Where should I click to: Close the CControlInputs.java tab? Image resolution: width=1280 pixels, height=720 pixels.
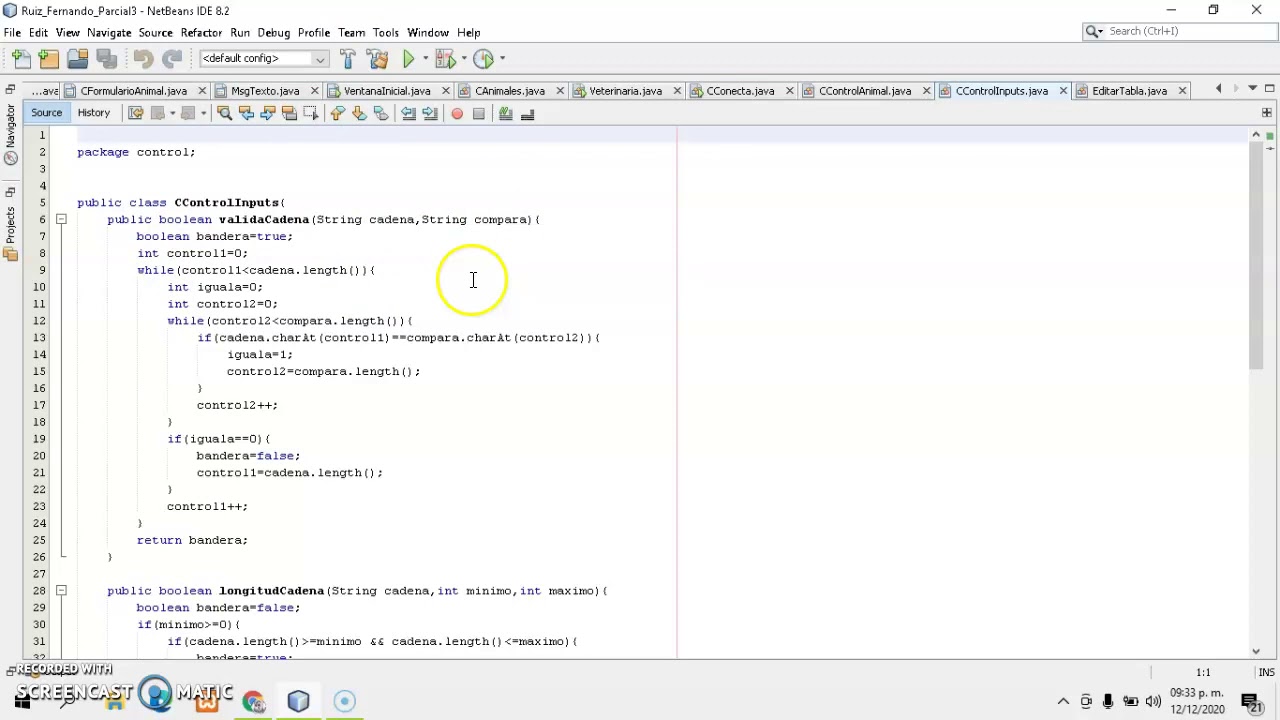point(1063,91)
